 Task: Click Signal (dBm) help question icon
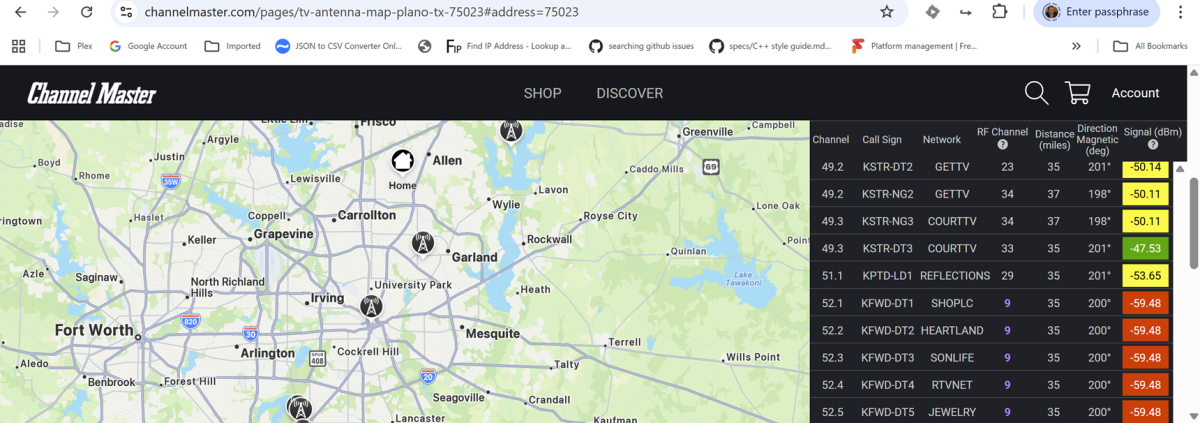coord(1153,145)
